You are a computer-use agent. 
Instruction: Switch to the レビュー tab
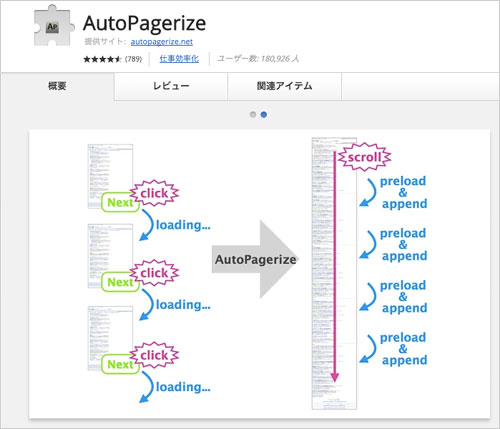[171, 86]
